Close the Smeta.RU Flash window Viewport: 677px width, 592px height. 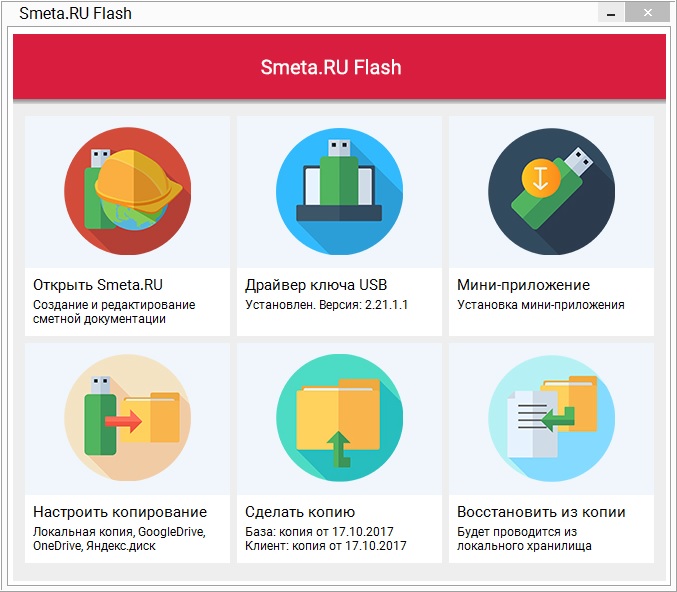click(648, 13)
